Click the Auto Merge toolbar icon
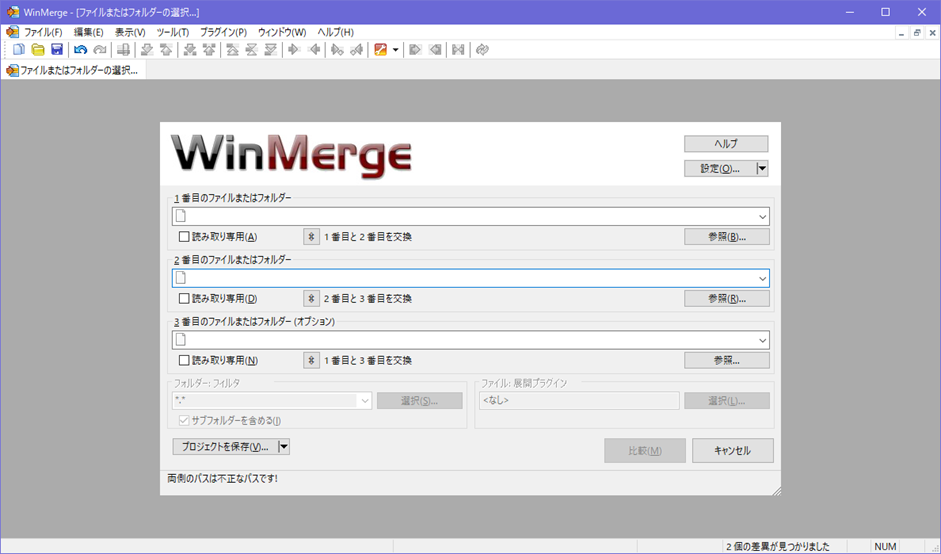This screenshot has height=554, width=941. pos(458,50)
